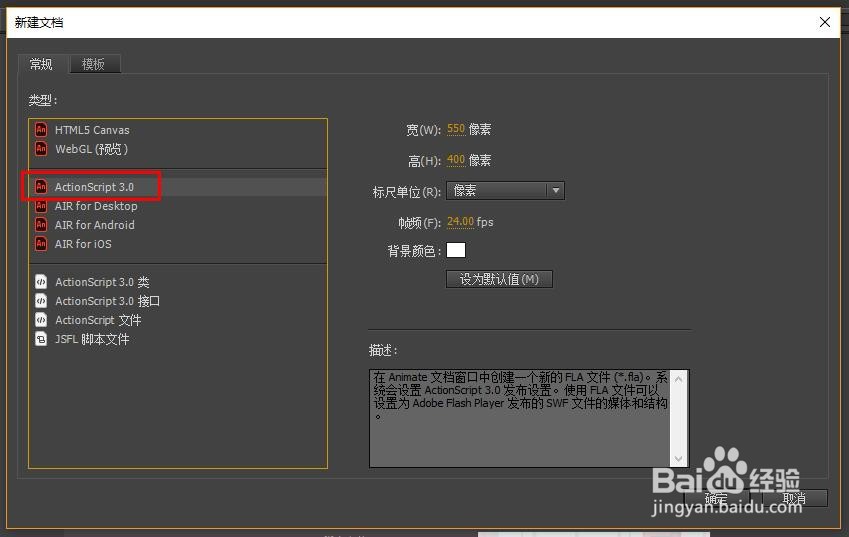Screen dimensions: 849x537
Task: Select the AIR for iOS icon
Action: [41, 244]
